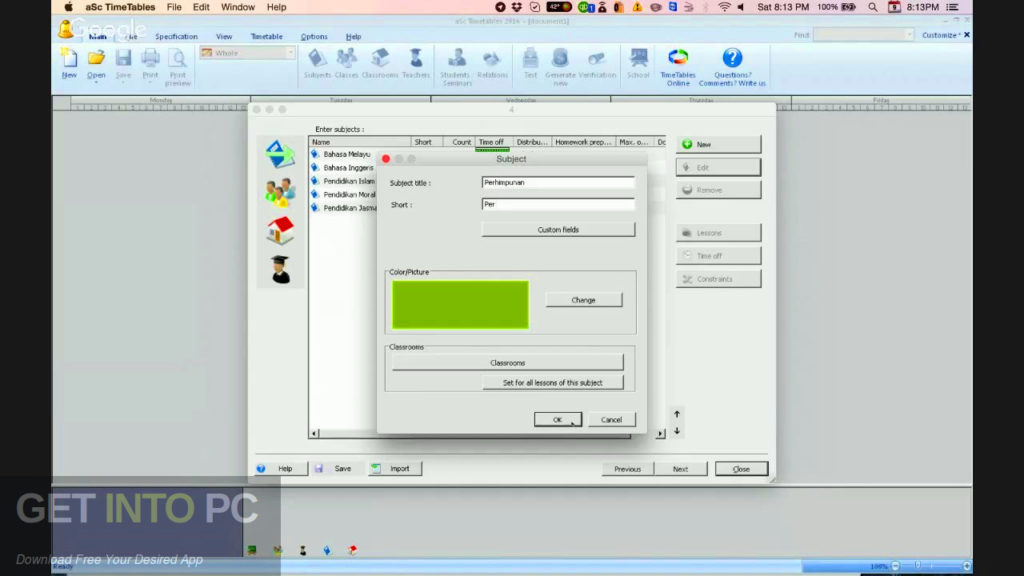Click the Questions Comments help icon
This screenshot has height=576, width=1024.
click(732, 67)
